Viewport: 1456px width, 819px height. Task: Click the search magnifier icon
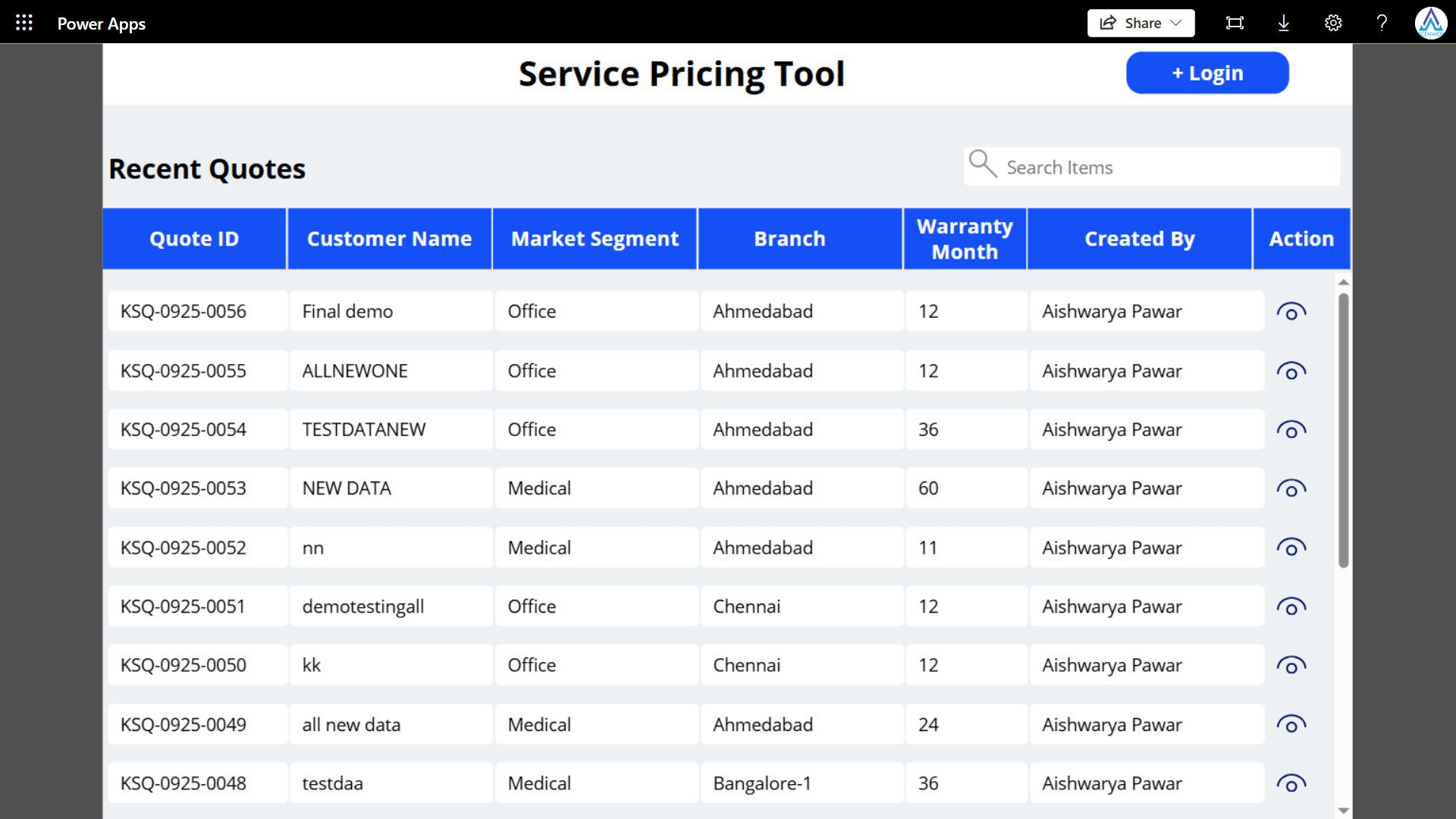(983, 164)
